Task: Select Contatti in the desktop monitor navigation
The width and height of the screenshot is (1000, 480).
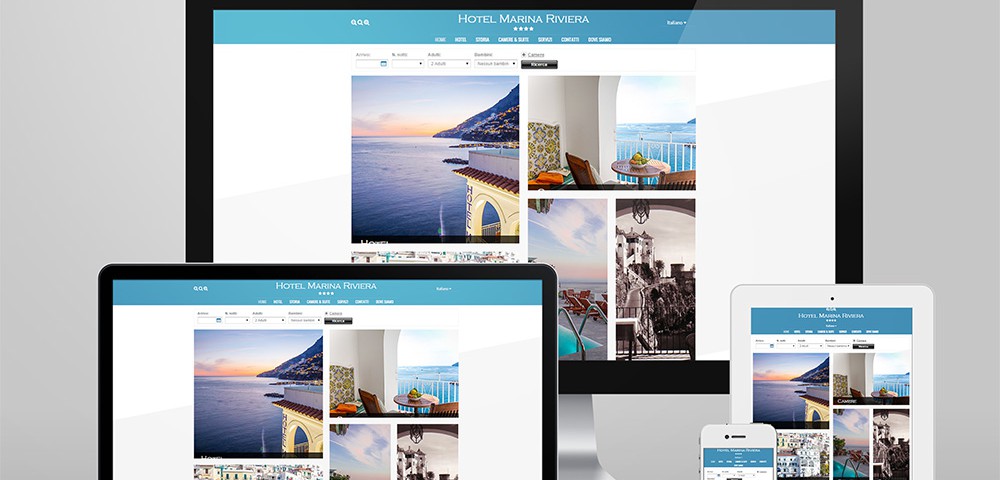Action: pyautogui.click(x=570, y=40)
